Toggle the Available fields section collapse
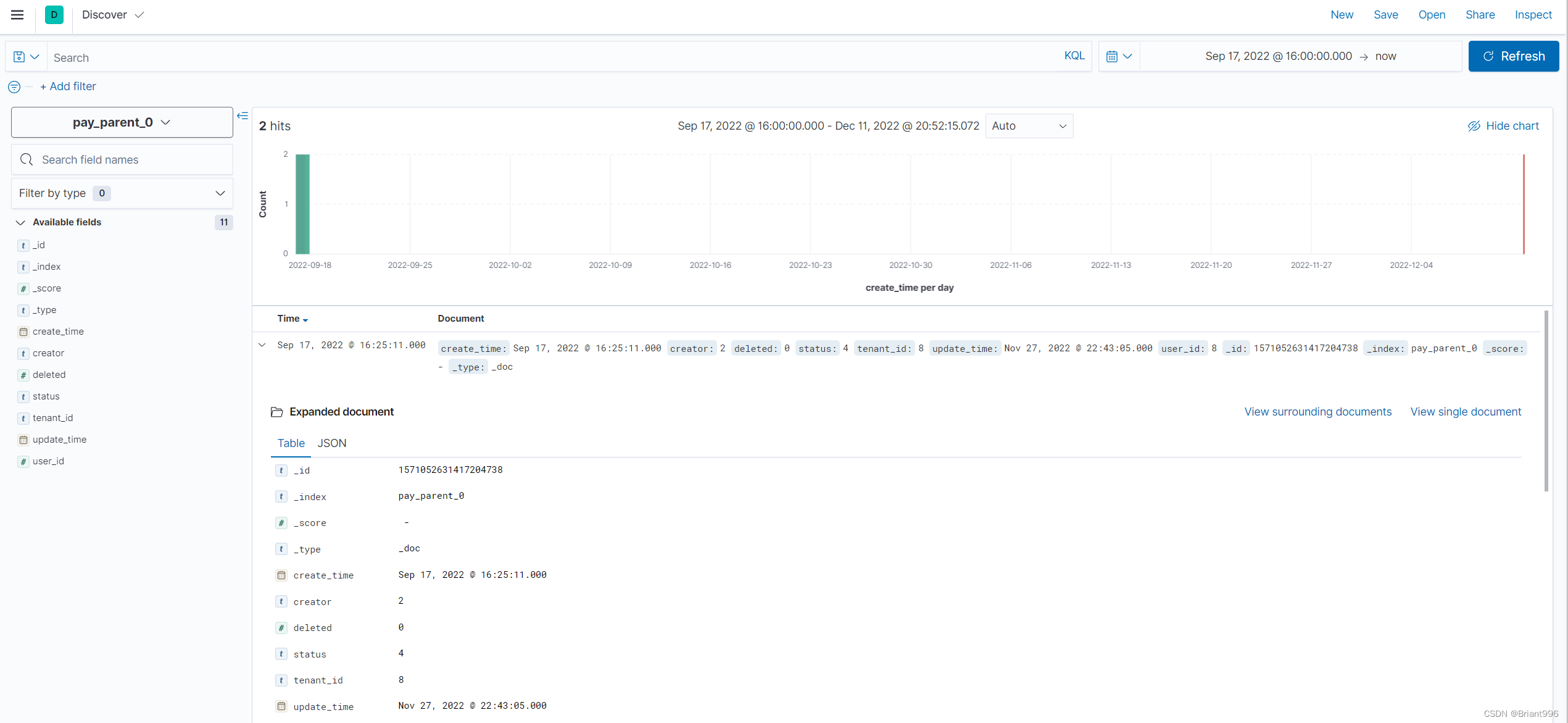 19,221
